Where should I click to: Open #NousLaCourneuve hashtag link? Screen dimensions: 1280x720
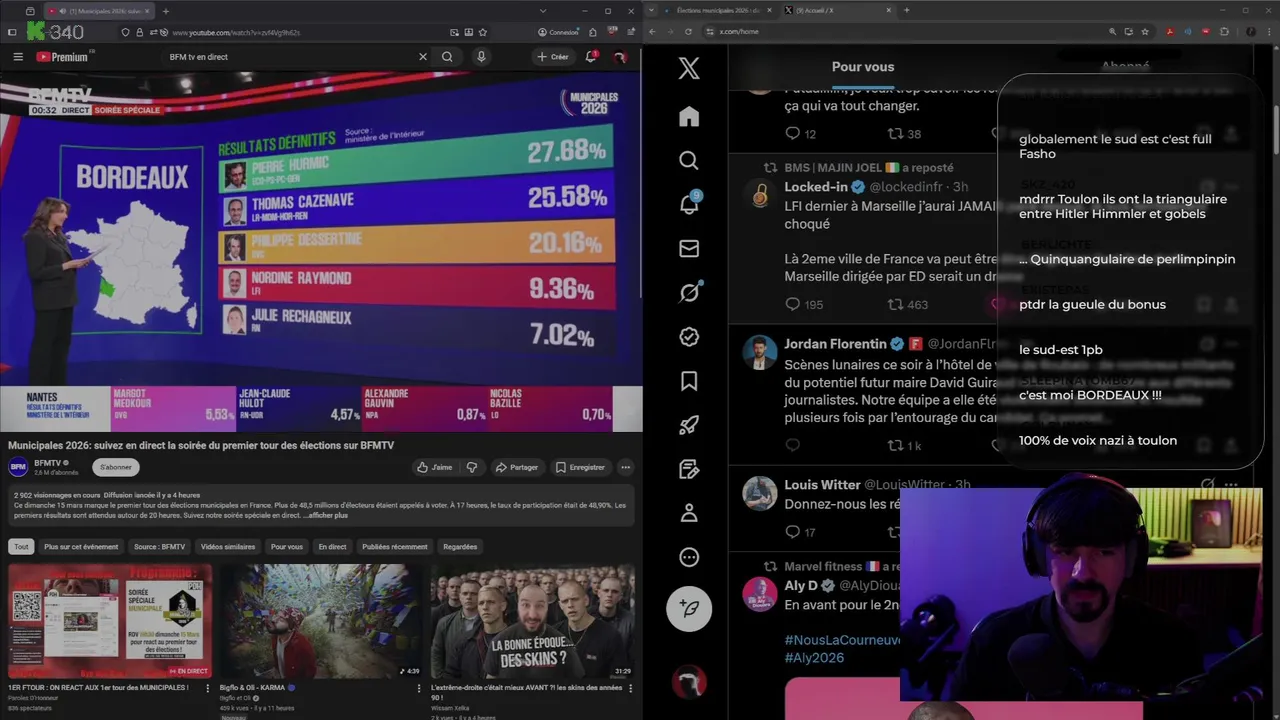coord(843,639)
